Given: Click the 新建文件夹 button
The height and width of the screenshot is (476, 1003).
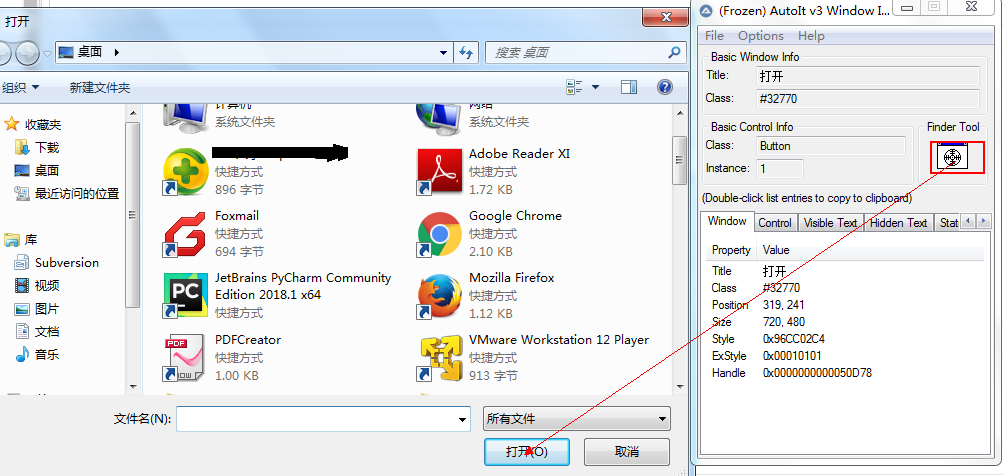Looking at the screenshot, I should (100, 88).
